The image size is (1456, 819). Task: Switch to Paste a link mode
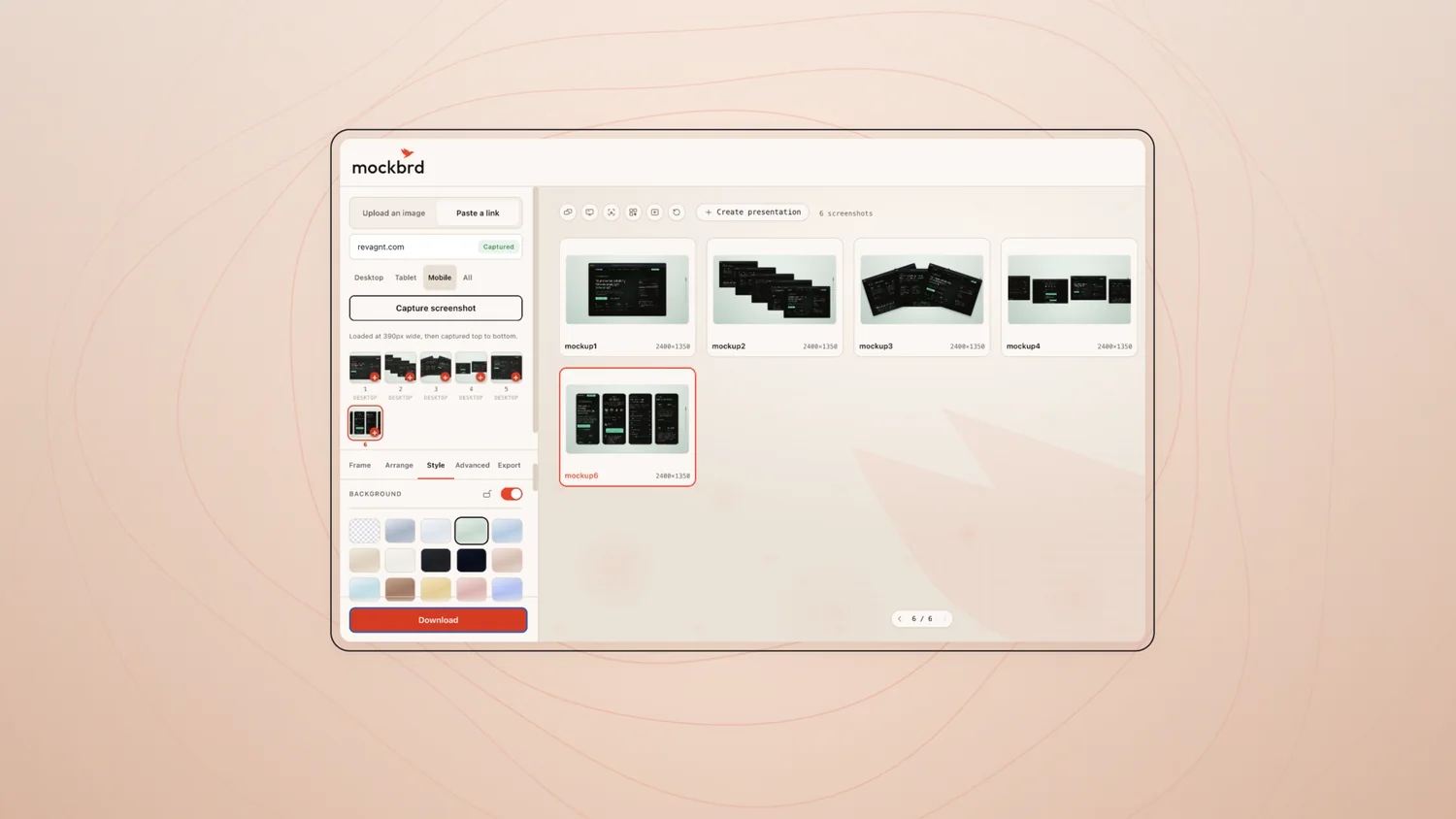click(478, 213)
